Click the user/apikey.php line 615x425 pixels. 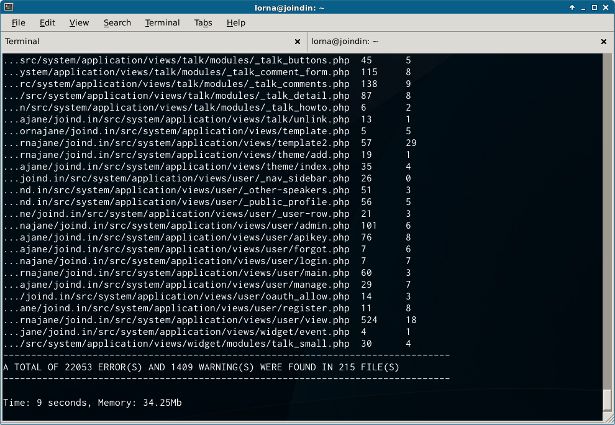pos(207,237)
